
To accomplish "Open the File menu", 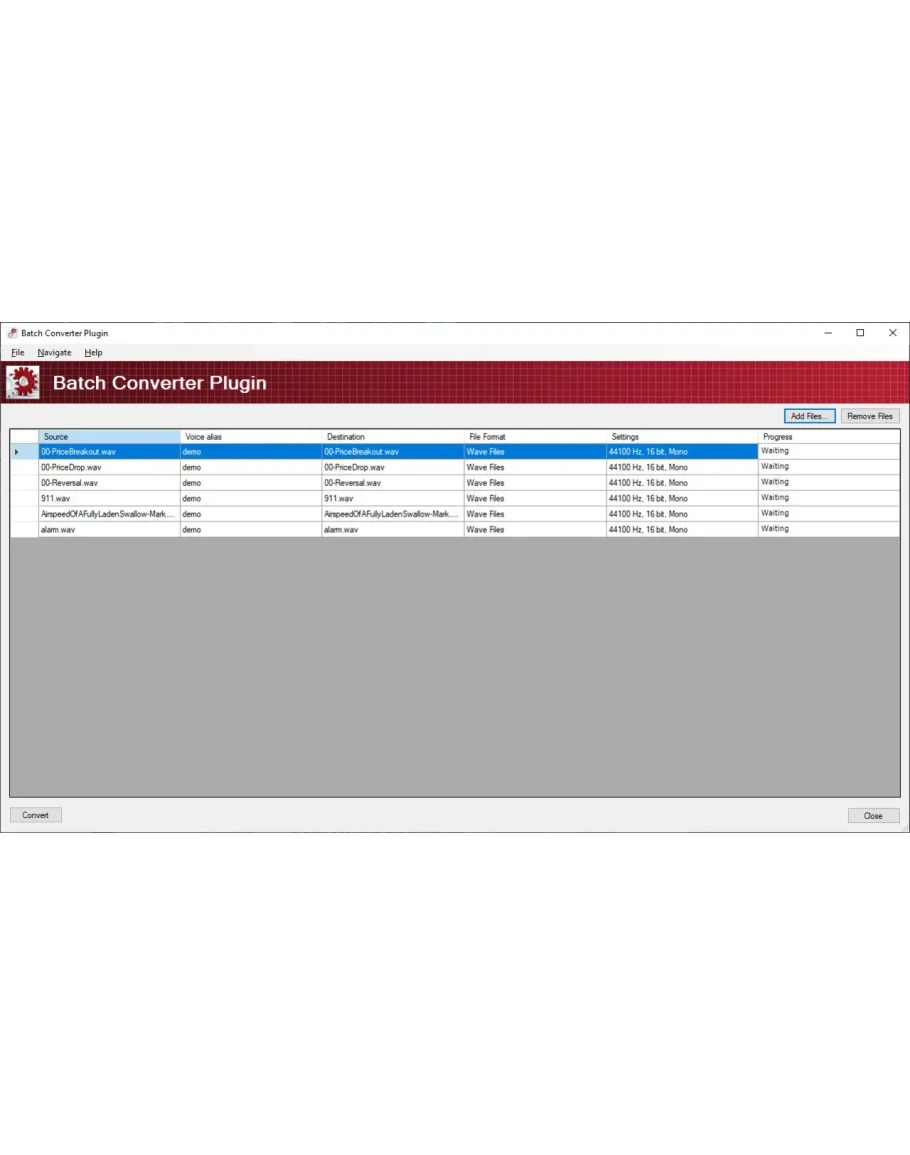I will (x=17, y=353).
